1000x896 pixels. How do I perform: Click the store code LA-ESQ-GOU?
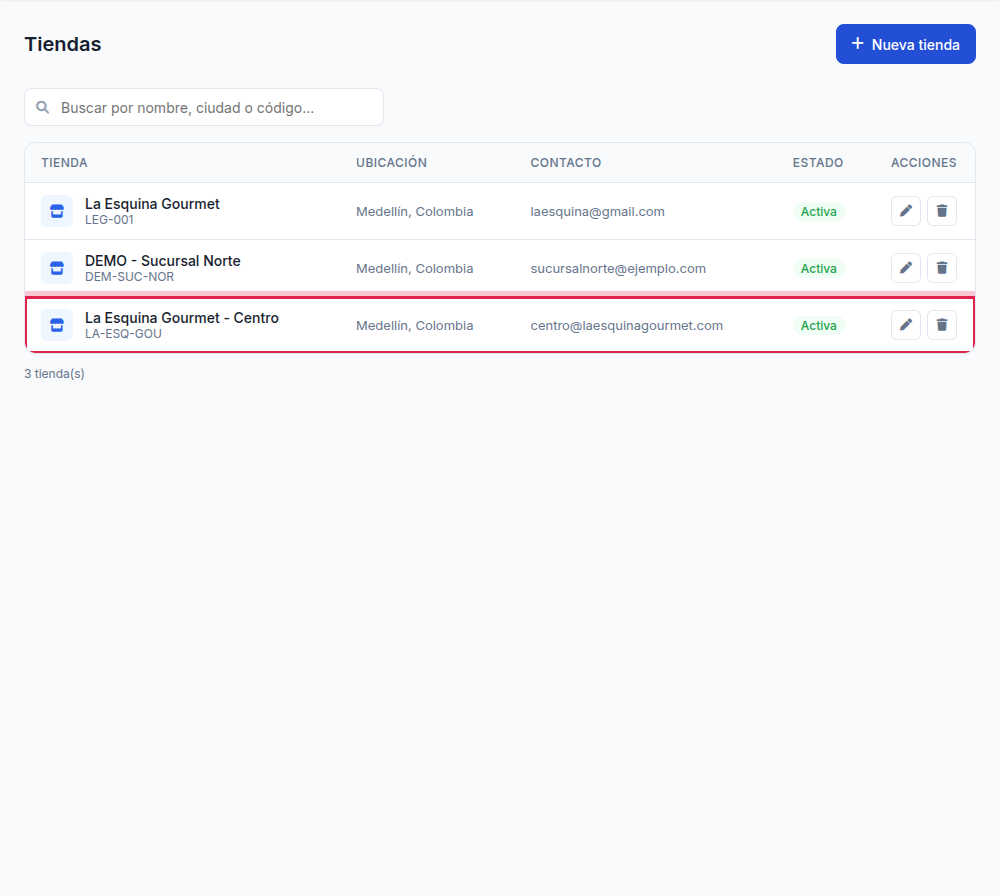point(123,334)
